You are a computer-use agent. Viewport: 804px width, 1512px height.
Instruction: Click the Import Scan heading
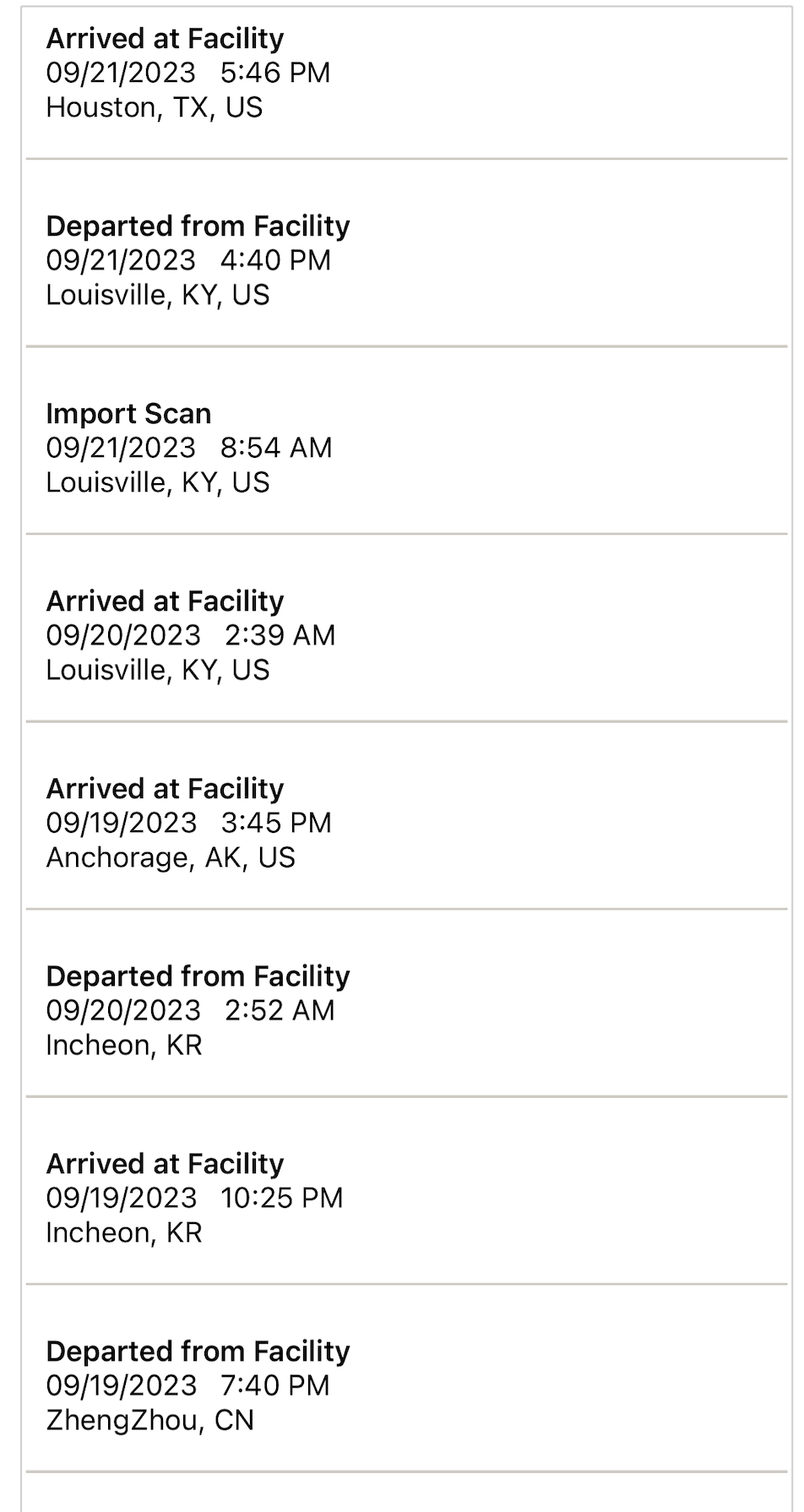(128, 414)
